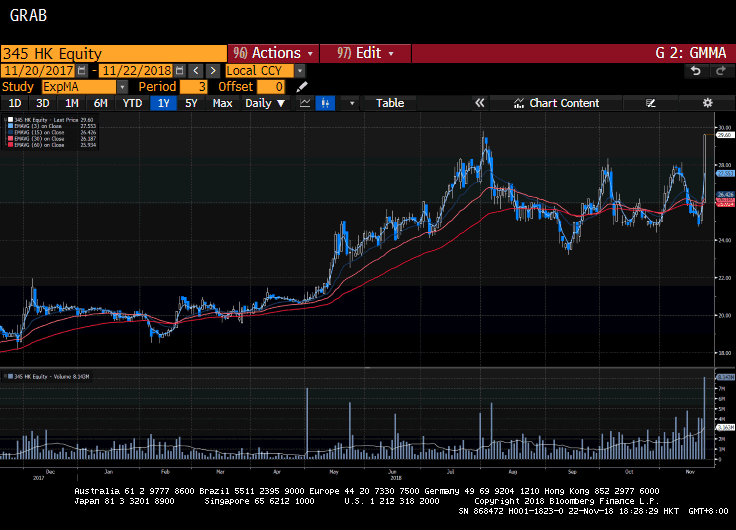This screenshot has height=530, width=736.
Task: Expand the chart type options arrow
Action: pyautogui.click(x=352, y=103)
